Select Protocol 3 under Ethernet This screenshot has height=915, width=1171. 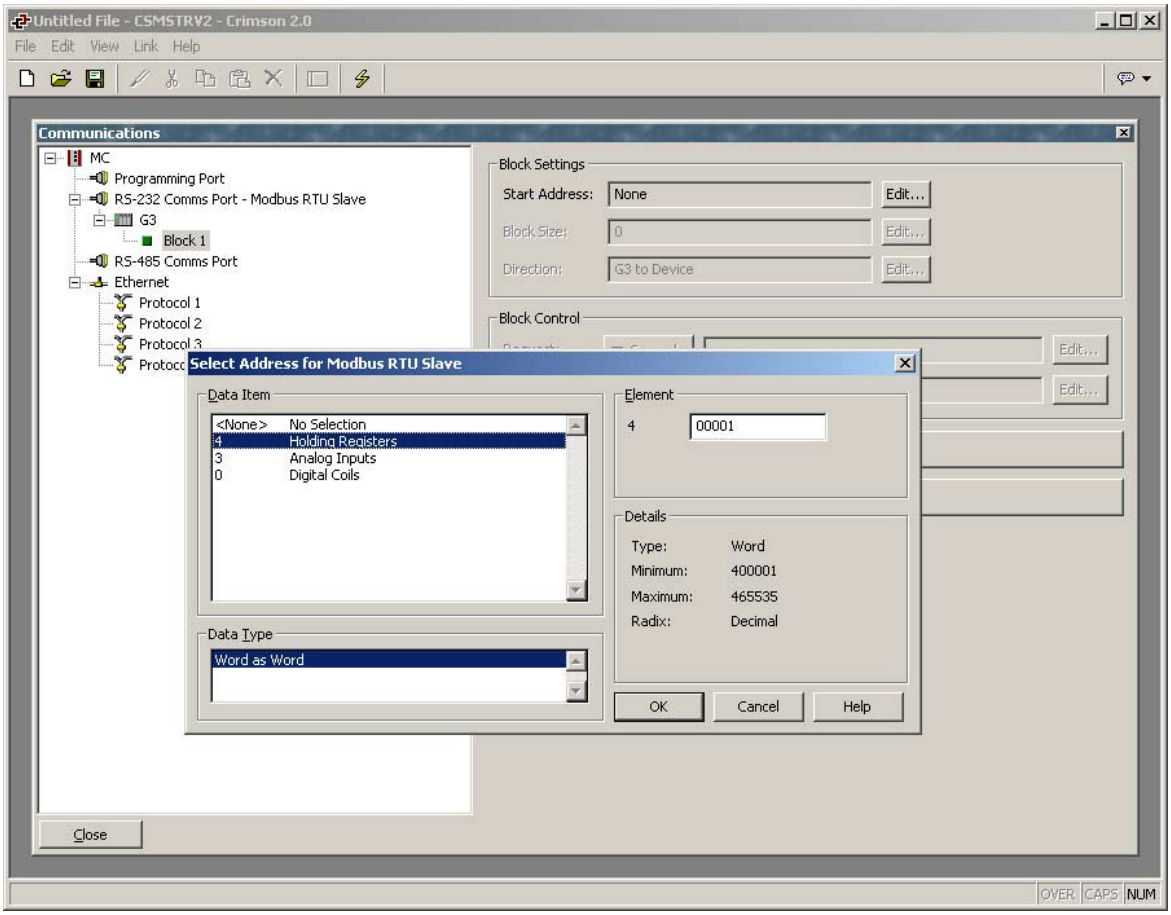[170, 344]
